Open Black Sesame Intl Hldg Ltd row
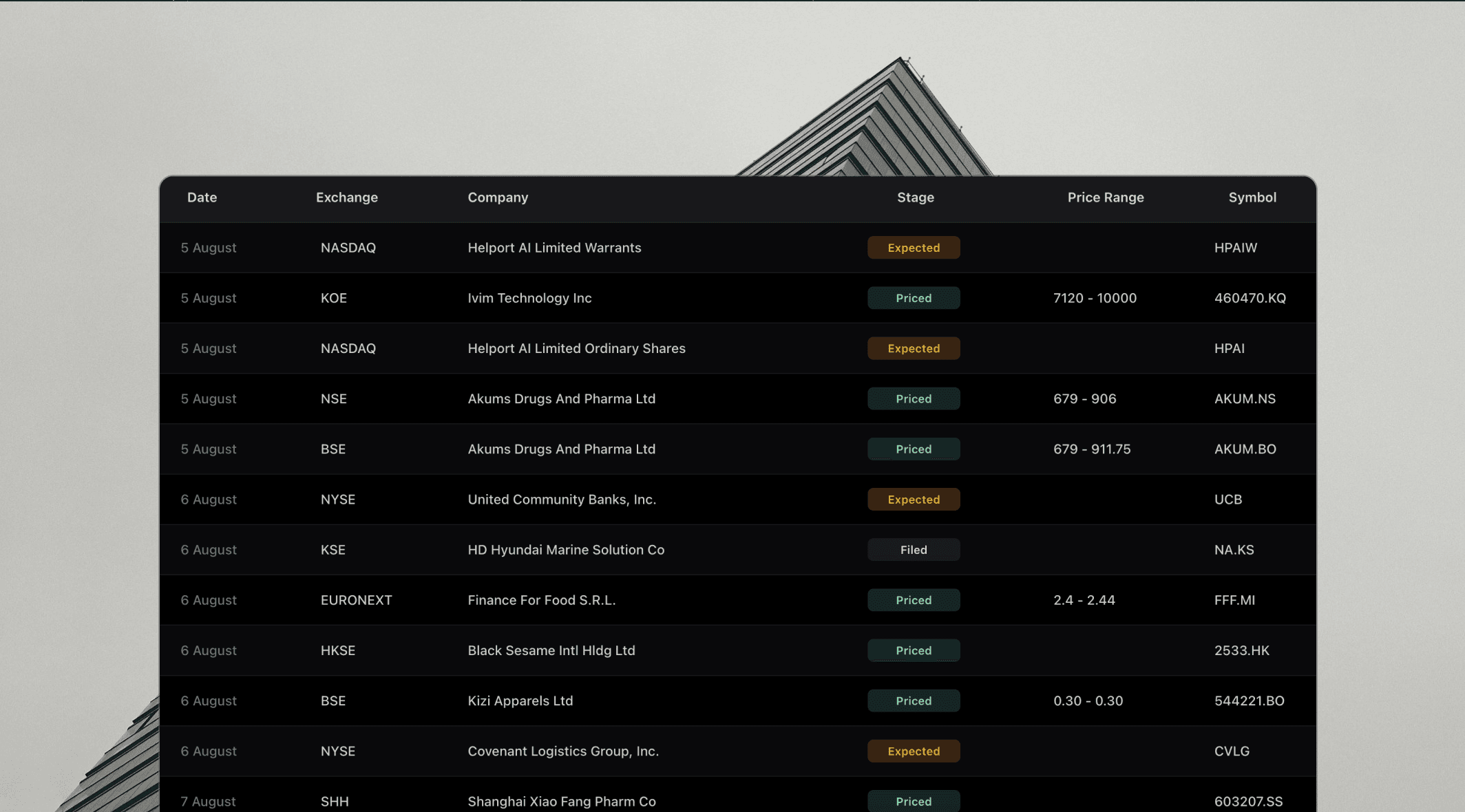The height and width of the screenshot is (812, 1465). (551, 650)
